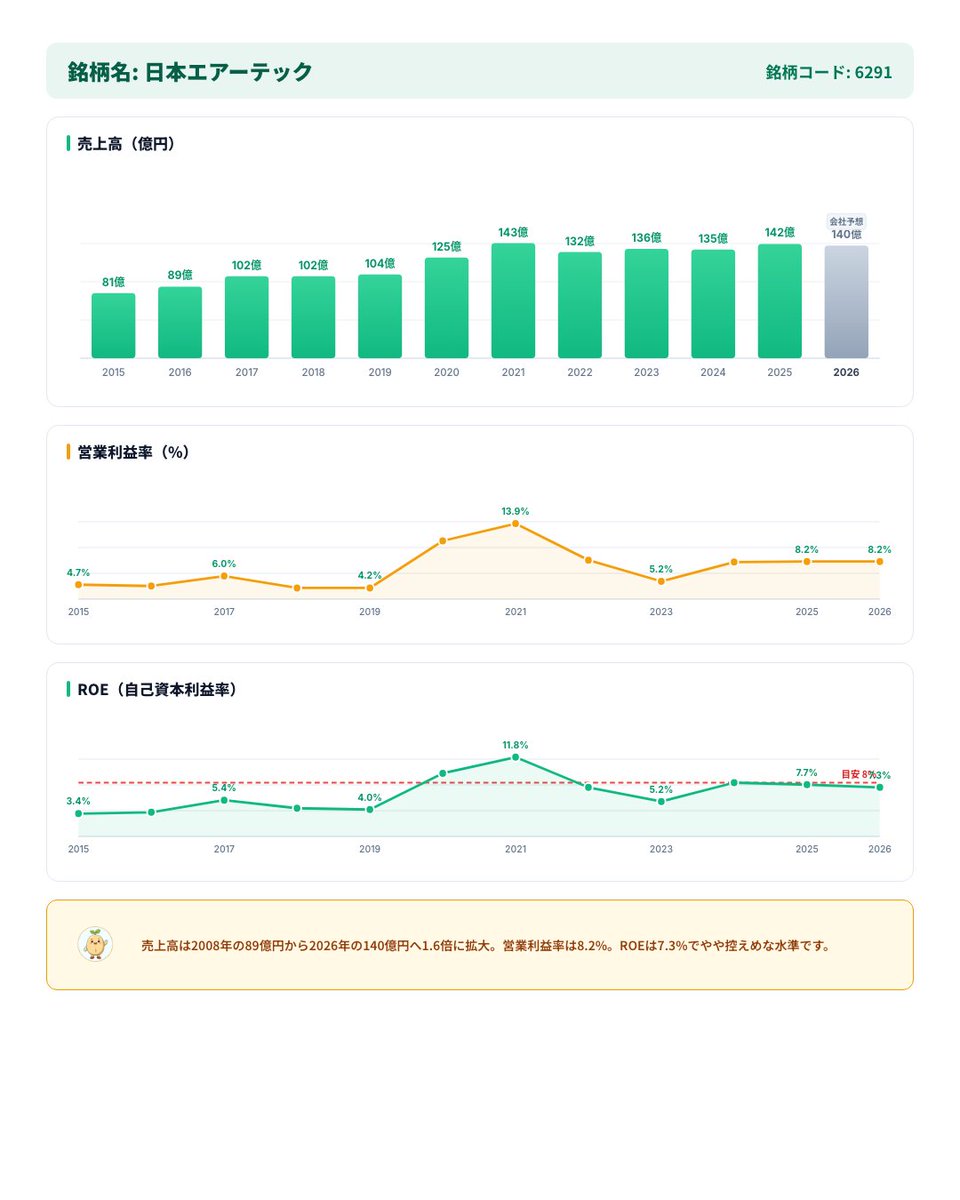Click the 13.9% peak data label

click(515, 511)
